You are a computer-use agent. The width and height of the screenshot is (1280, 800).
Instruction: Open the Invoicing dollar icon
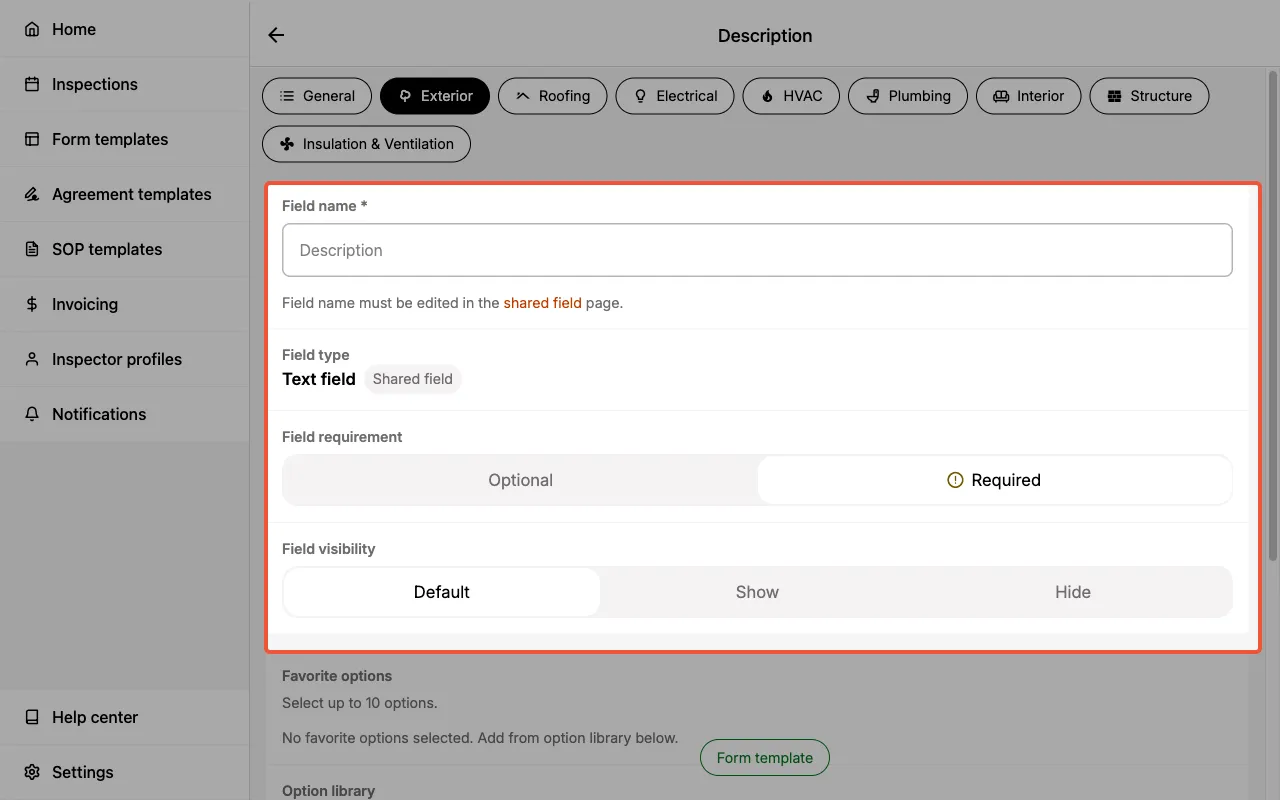point(31,304)
